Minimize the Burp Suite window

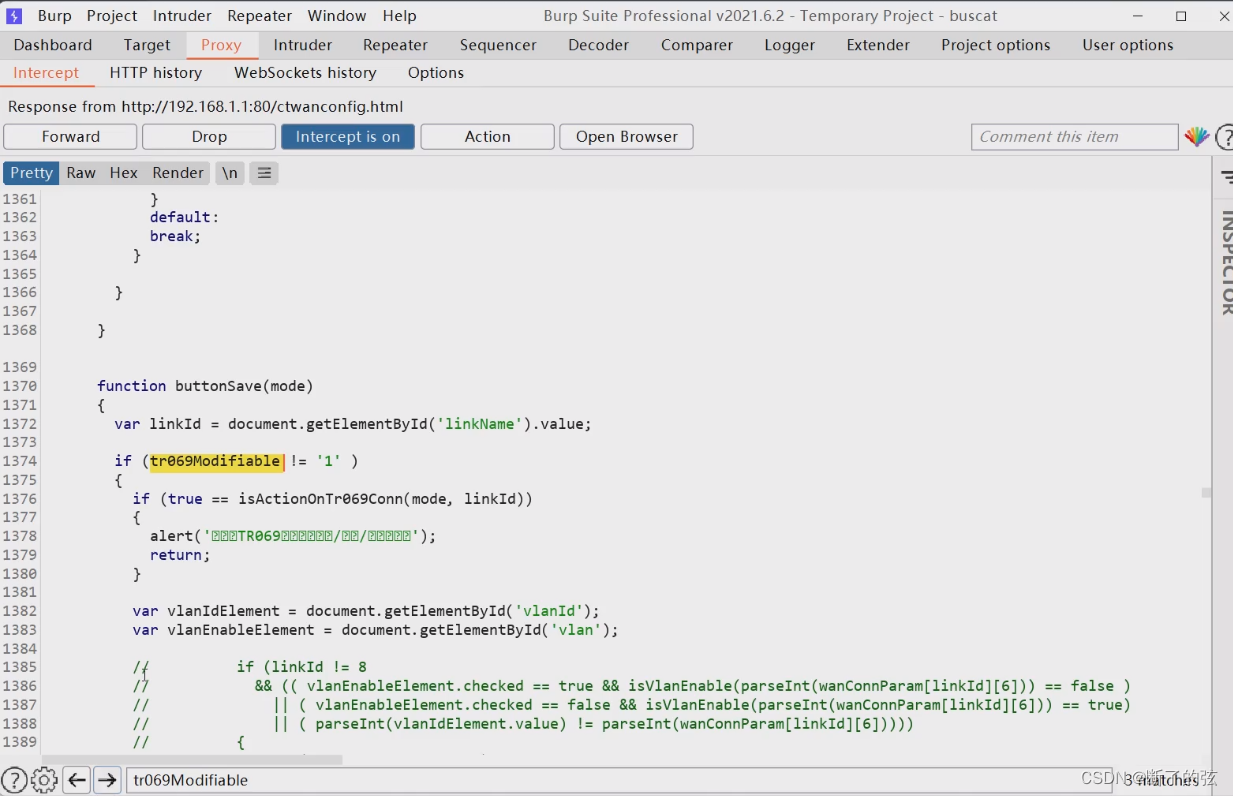click(1138, 16)
